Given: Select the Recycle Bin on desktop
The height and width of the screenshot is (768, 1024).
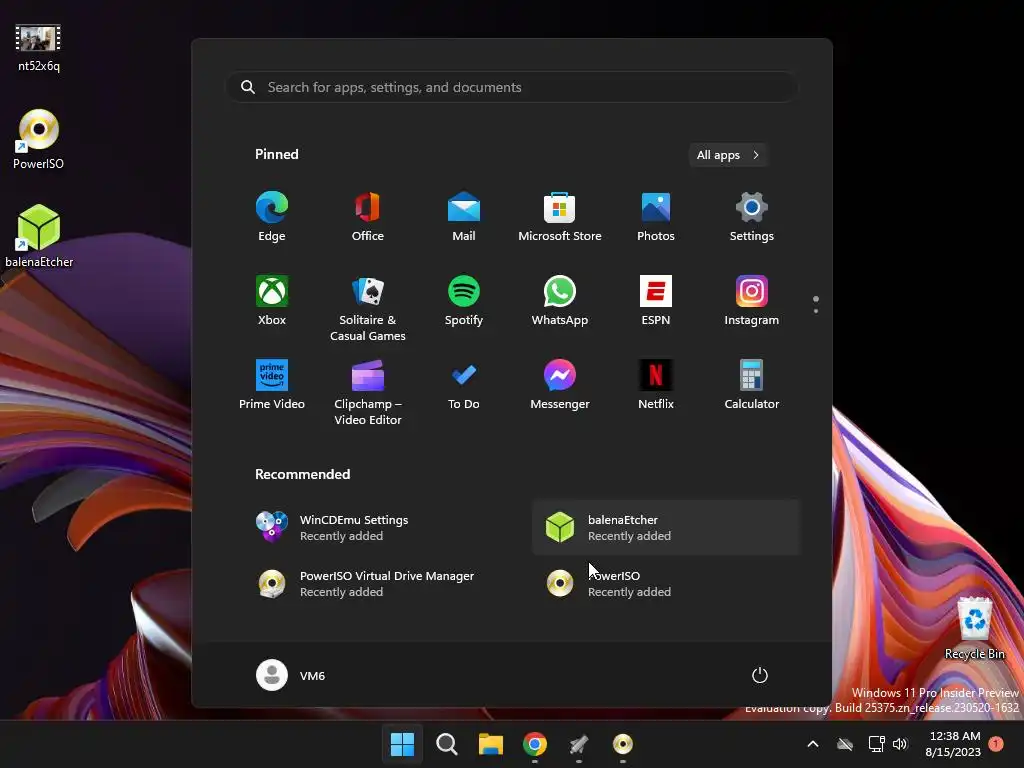Looking at the screenshot, I should 974,628.
